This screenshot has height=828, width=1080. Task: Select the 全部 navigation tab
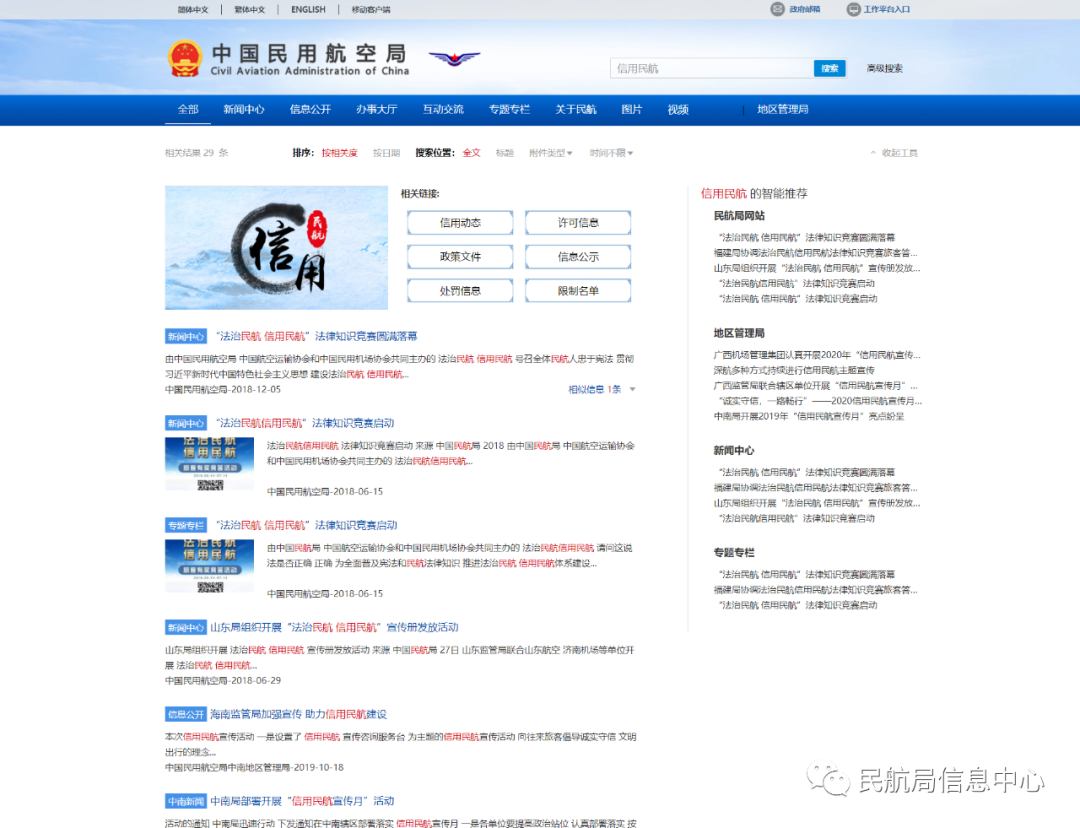tap(187, 110)
